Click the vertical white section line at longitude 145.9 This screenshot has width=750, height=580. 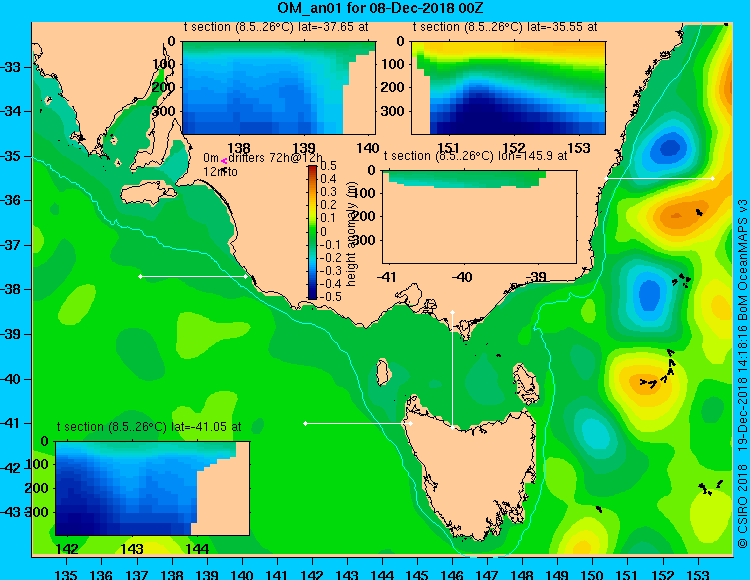[x=452, y=370]
